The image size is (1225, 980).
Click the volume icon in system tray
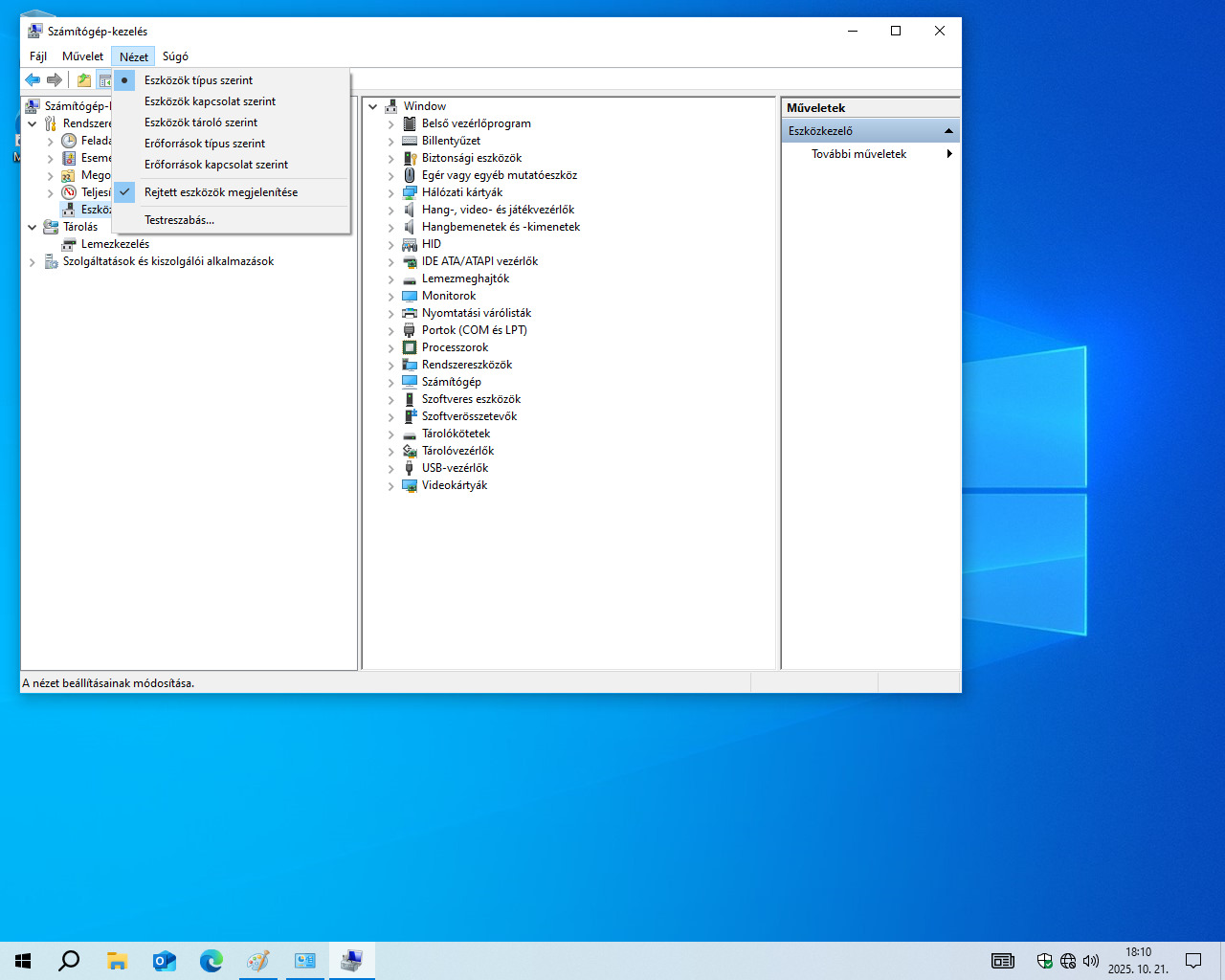tap(1091, 961)
